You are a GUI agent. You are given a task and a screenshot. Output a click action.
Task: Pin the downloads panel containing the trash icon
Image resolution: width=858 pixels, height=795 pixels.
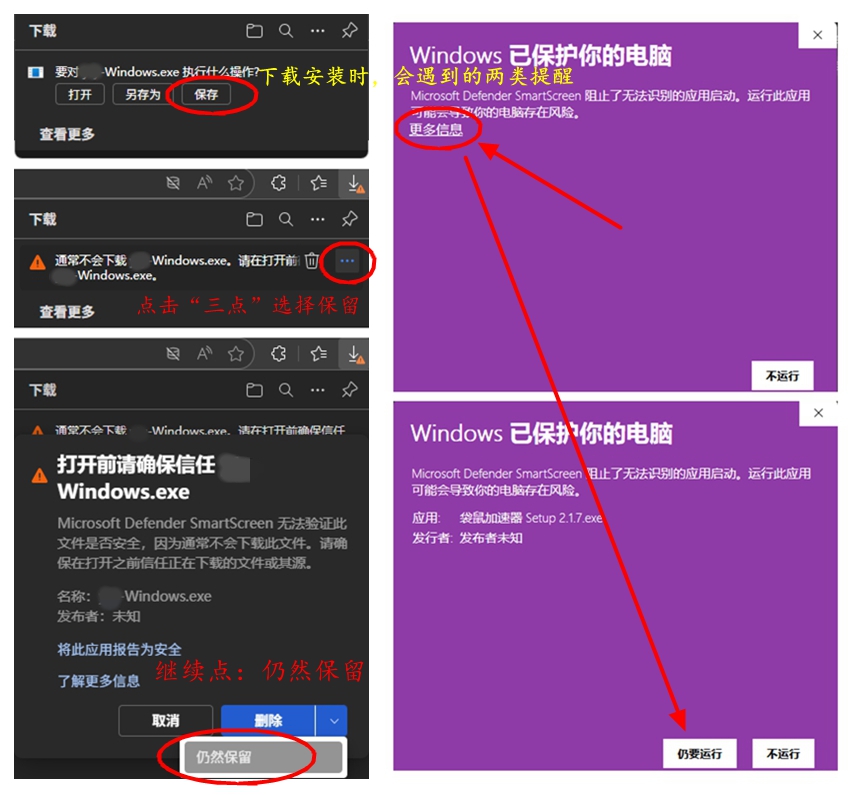tap(349, 219)
